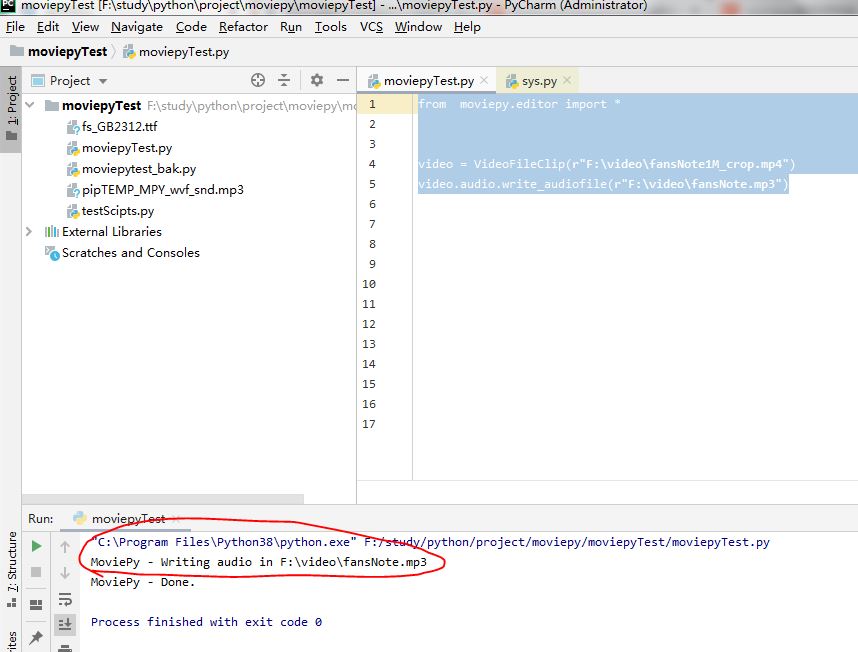Open the Code menu

point(191,27)
